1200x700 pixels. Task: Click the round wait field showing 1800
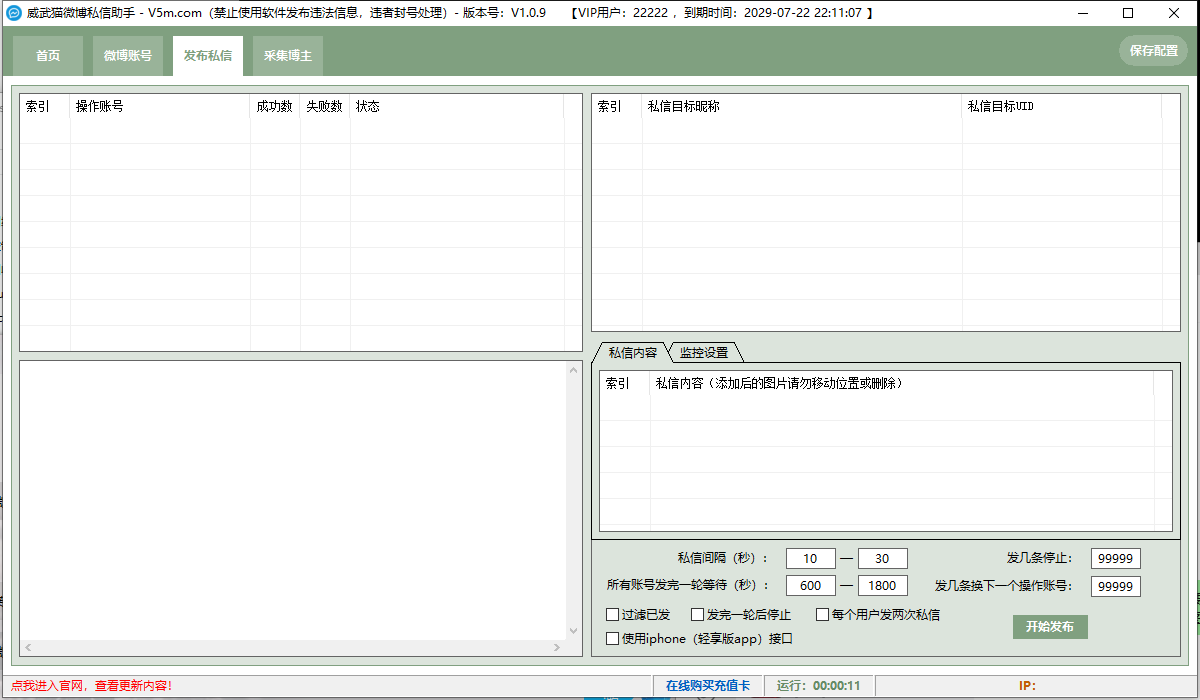pyautogui.click(x=883, y=586)
